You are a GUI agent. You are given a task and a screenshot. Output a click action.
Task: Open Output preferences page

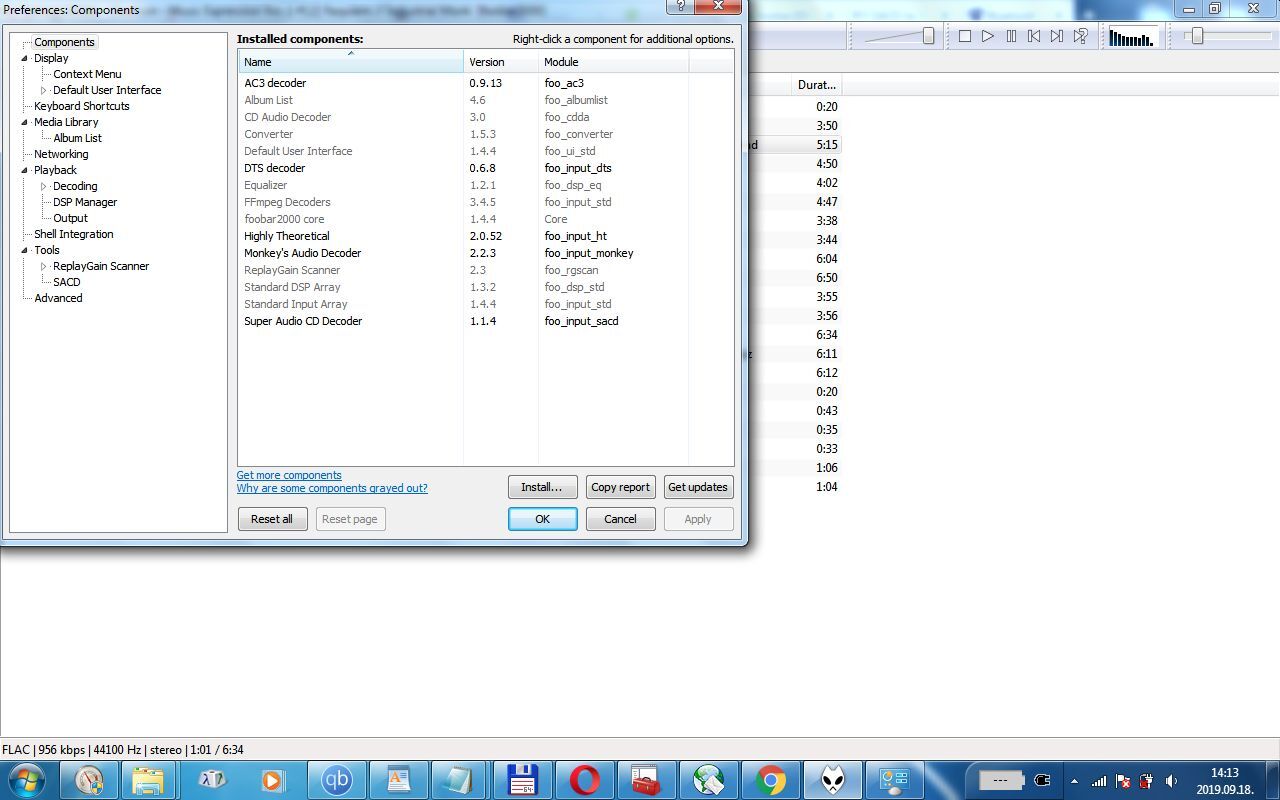70,218
